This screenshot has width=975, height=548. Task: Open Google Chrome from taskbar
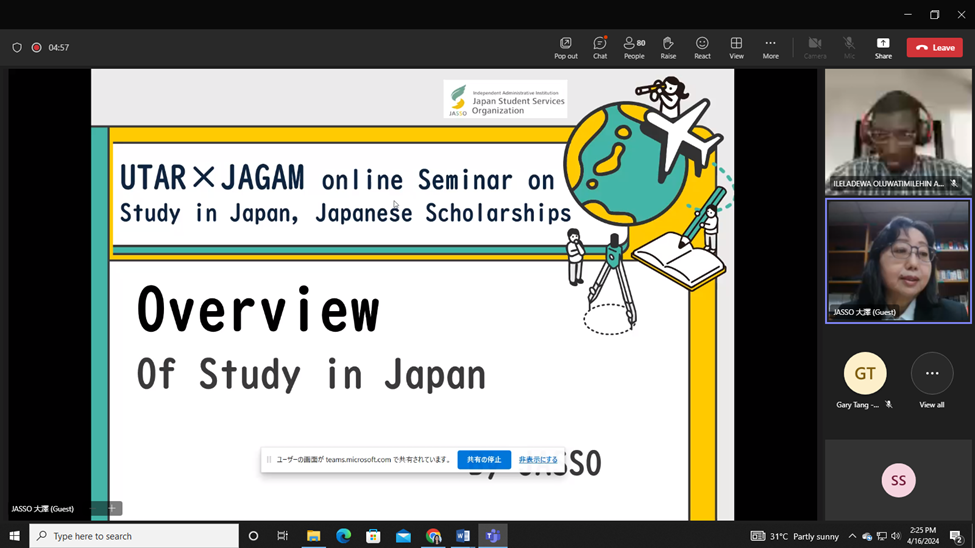pos(433,536)
